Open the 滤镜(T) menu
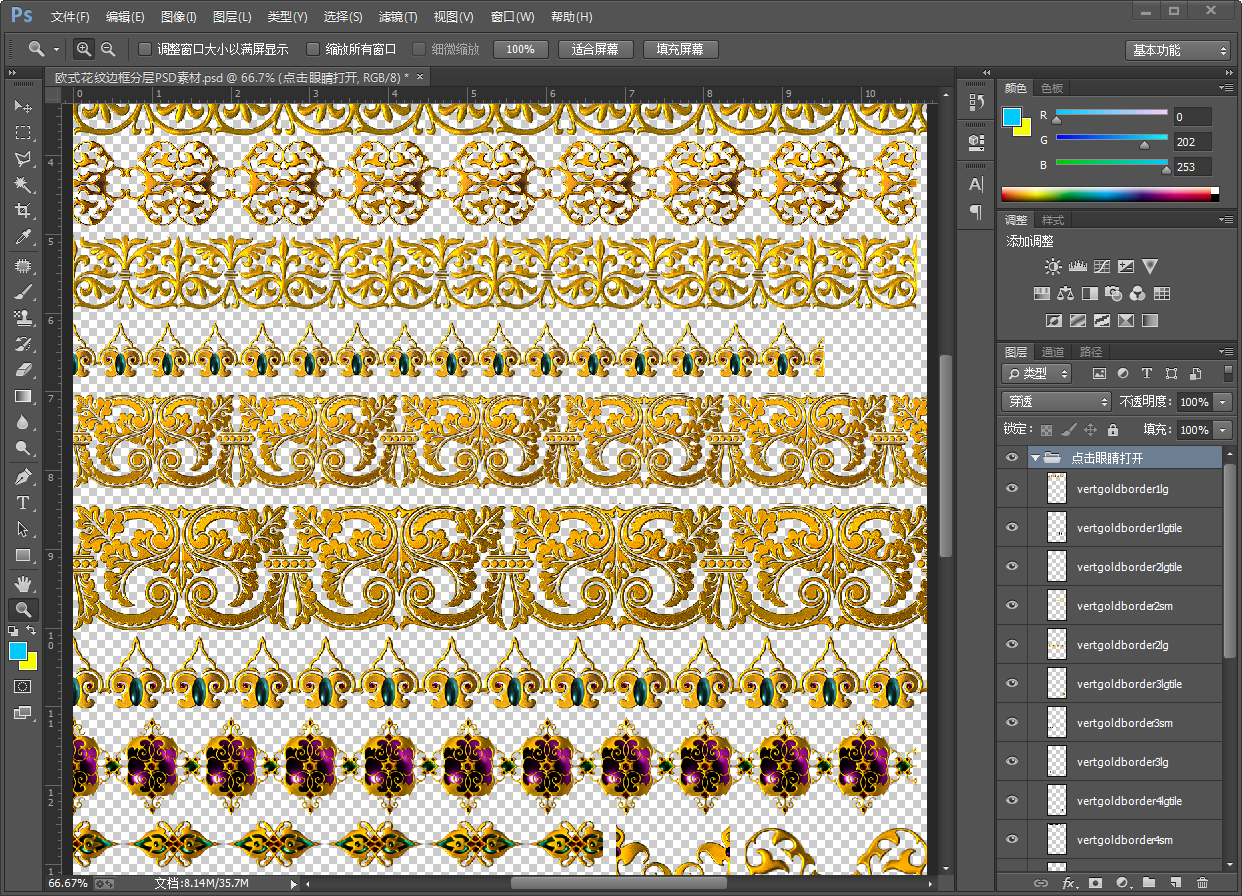 [x=398, y=17]
